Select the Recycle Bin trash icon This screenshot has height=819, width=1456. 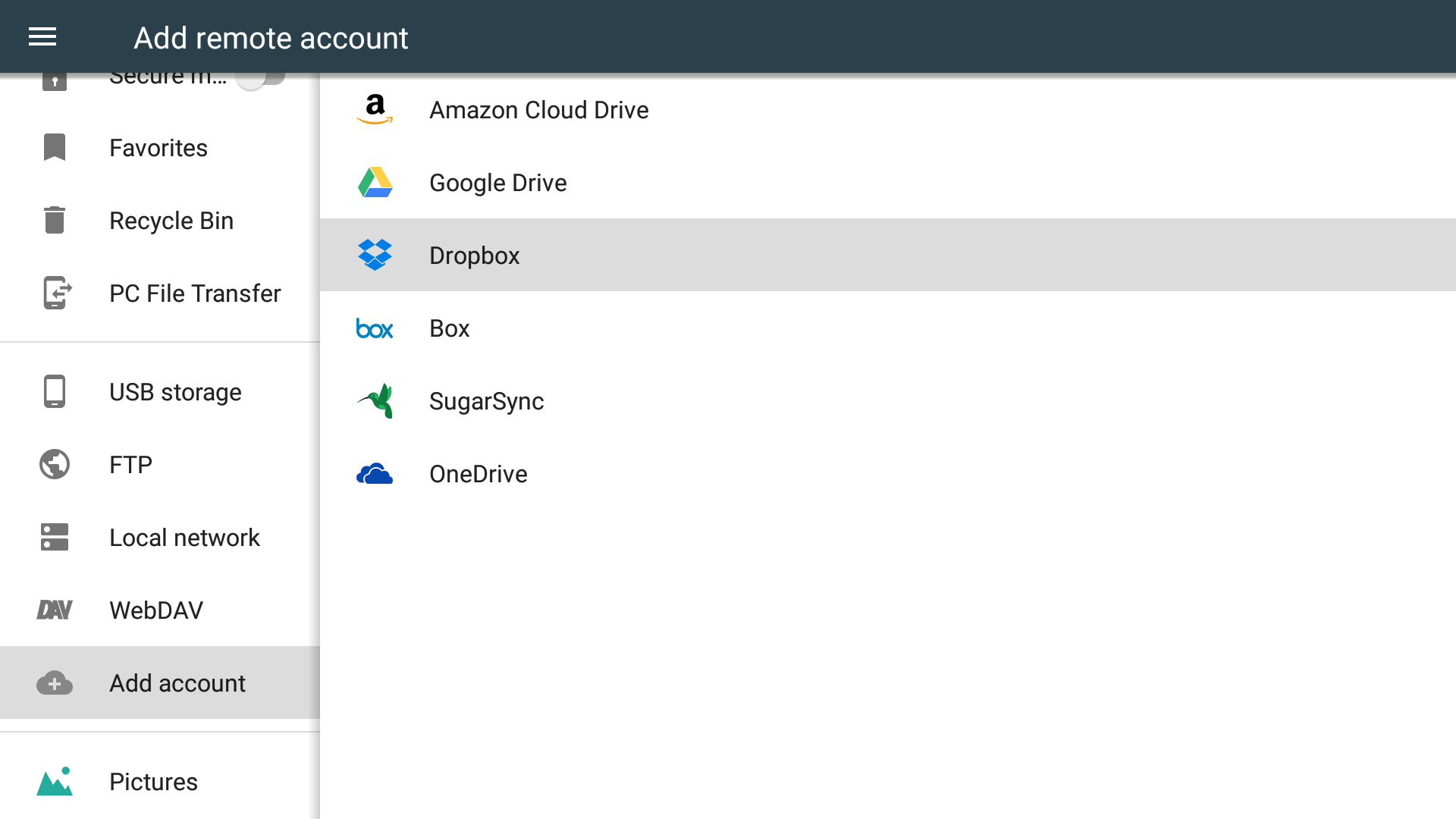[x=54, y=220]
